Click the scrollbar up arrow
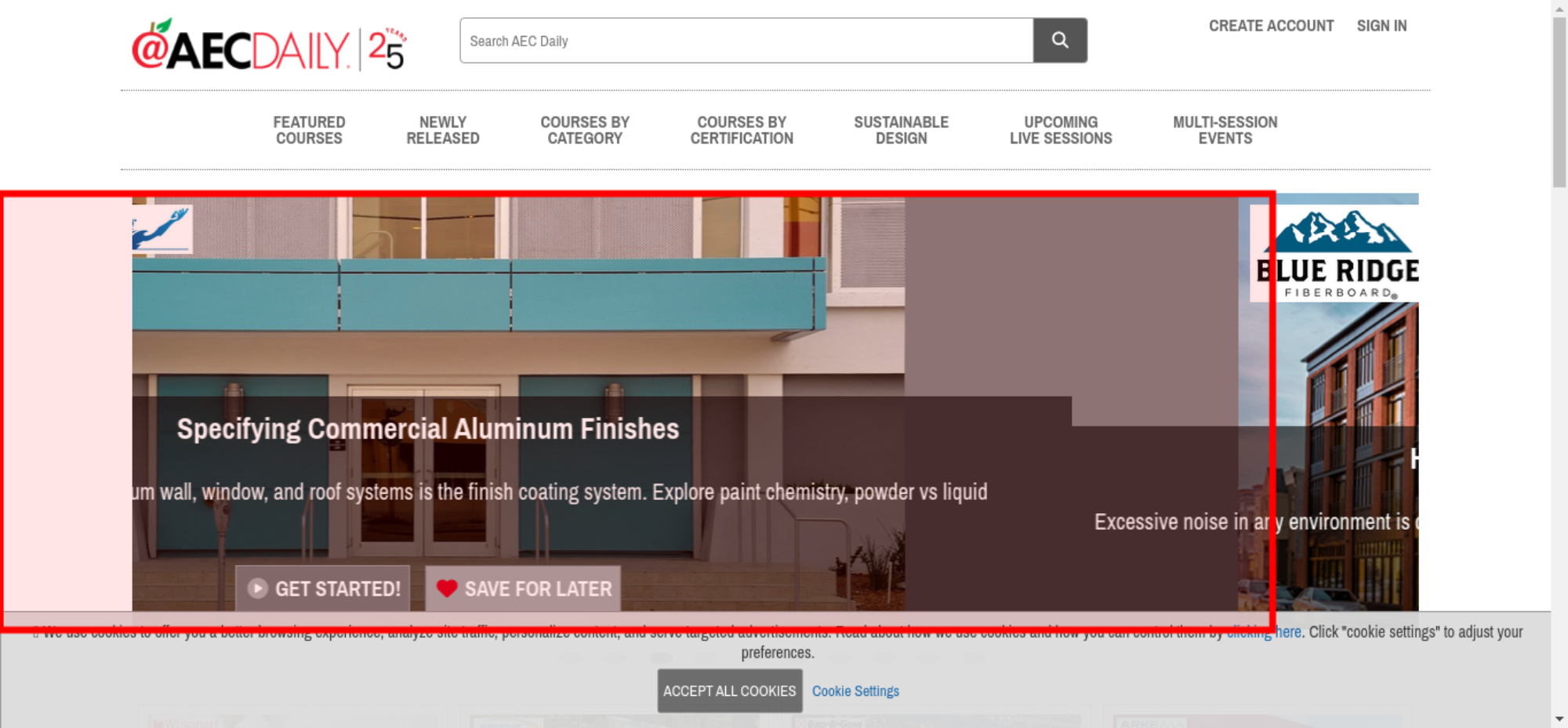The image size is (1568, 728). (1559, 8)
